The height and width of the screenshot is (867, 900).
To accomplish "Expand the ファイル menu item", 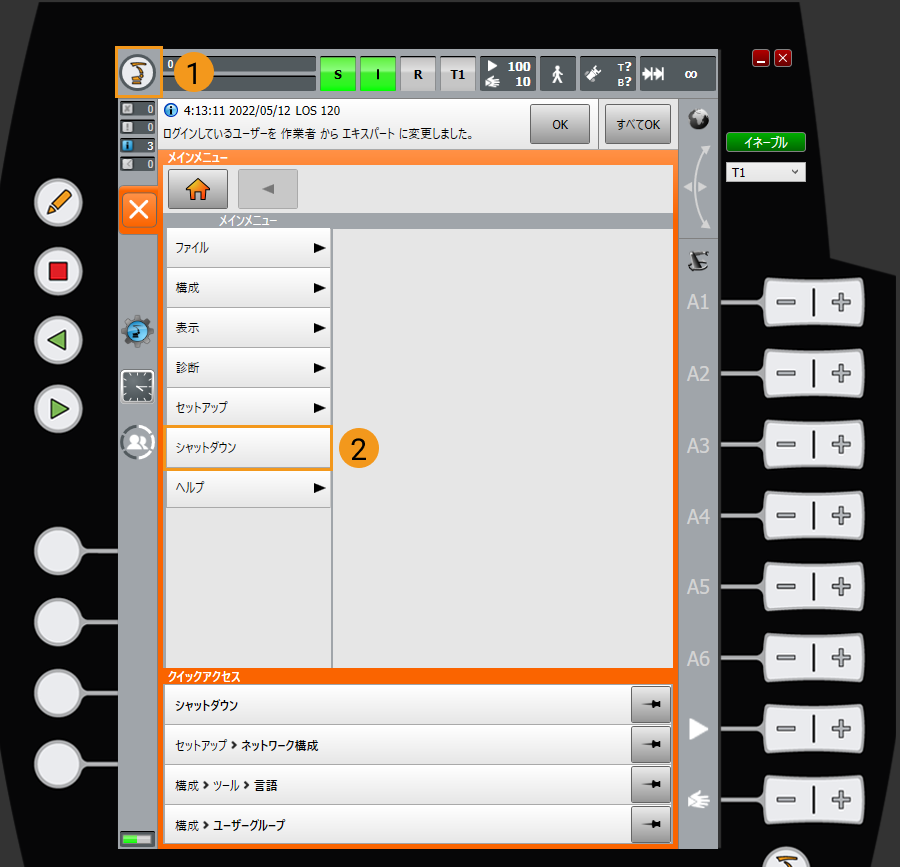I will (x=248, y=248).
